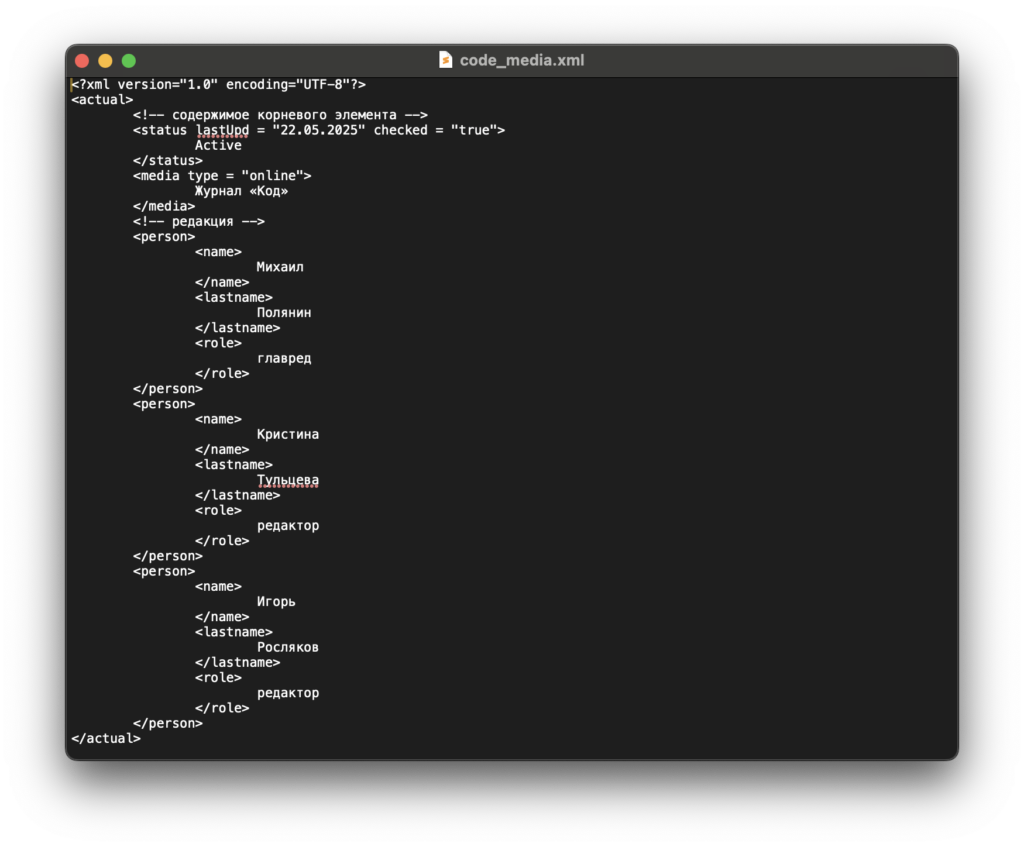Click the underlined lastname Тульцева
This screenshot has height=847, width=1024.
[x=288, y=479]
